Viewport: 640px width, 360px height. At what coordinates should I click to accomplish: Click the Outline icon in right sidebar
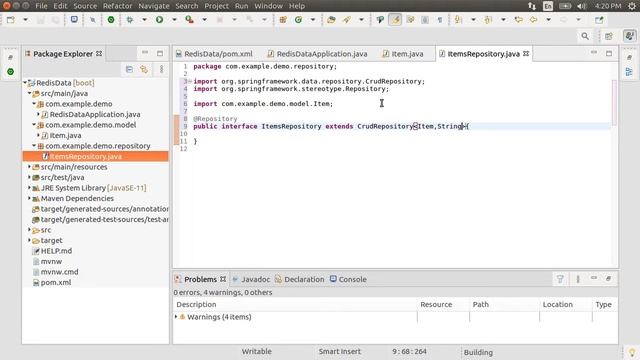point(629,72)
